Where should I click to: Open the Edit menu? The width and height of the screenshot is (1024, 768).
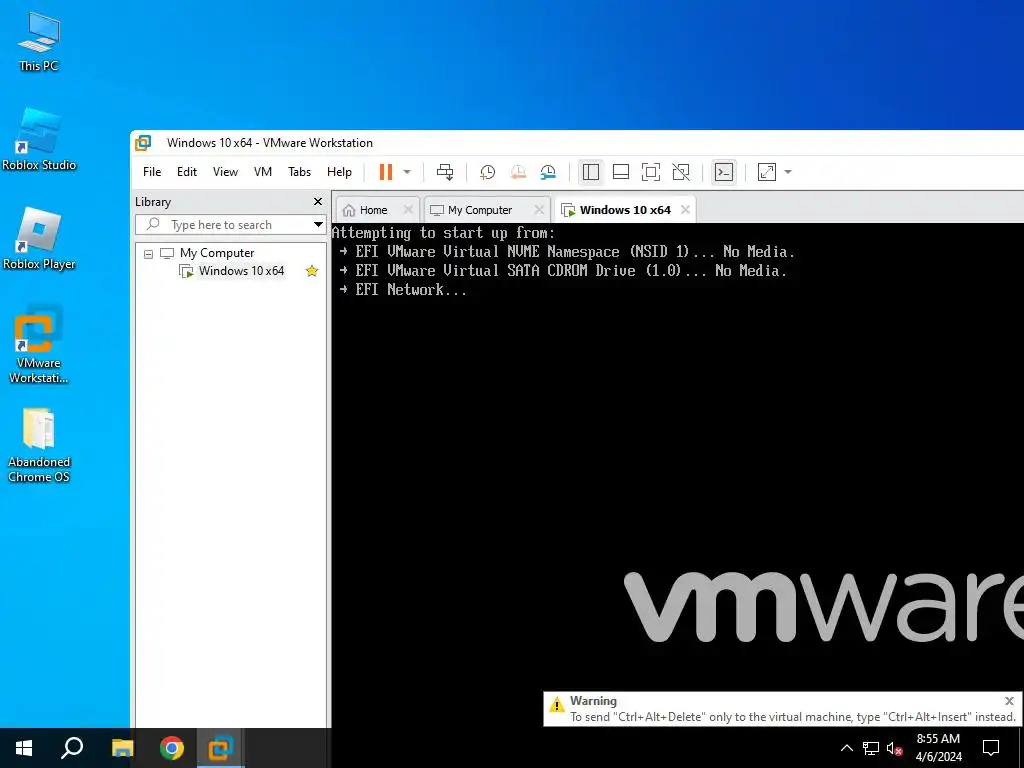(x=187, y=172)
